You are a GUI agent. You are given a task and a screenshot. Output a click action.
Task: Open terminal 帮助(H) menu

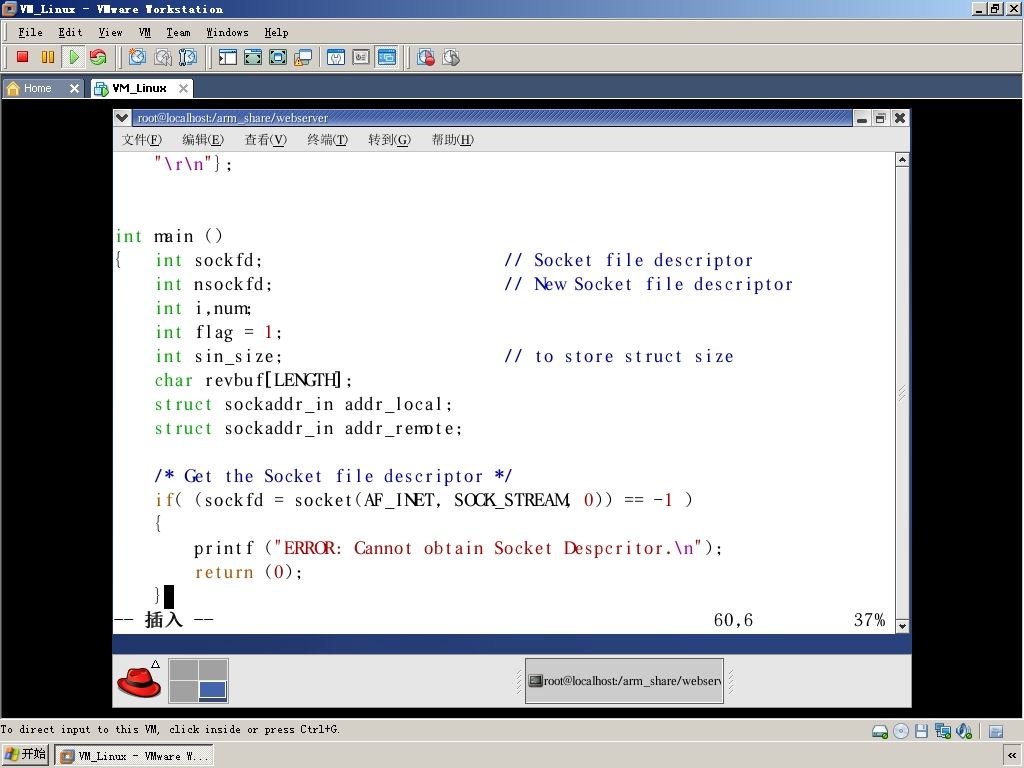click(453, 139)
